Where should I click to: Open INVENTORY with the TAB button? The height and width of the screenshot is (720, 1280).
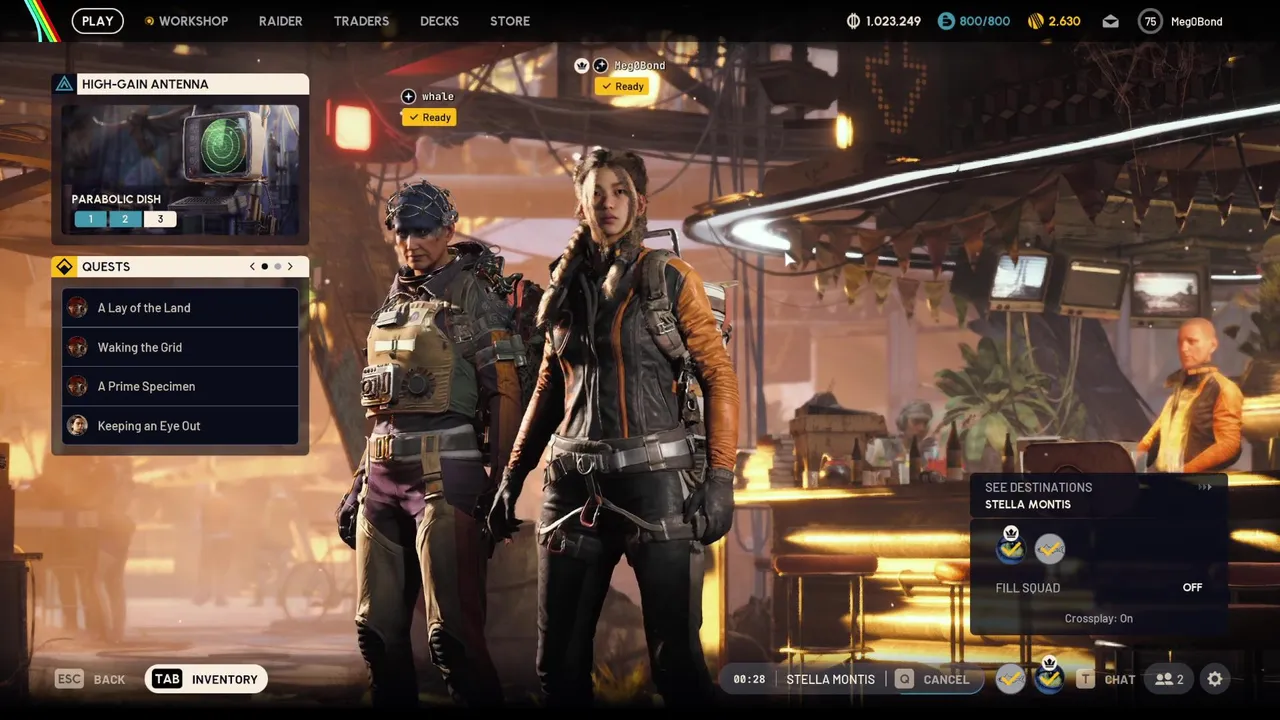click(206, 679)
